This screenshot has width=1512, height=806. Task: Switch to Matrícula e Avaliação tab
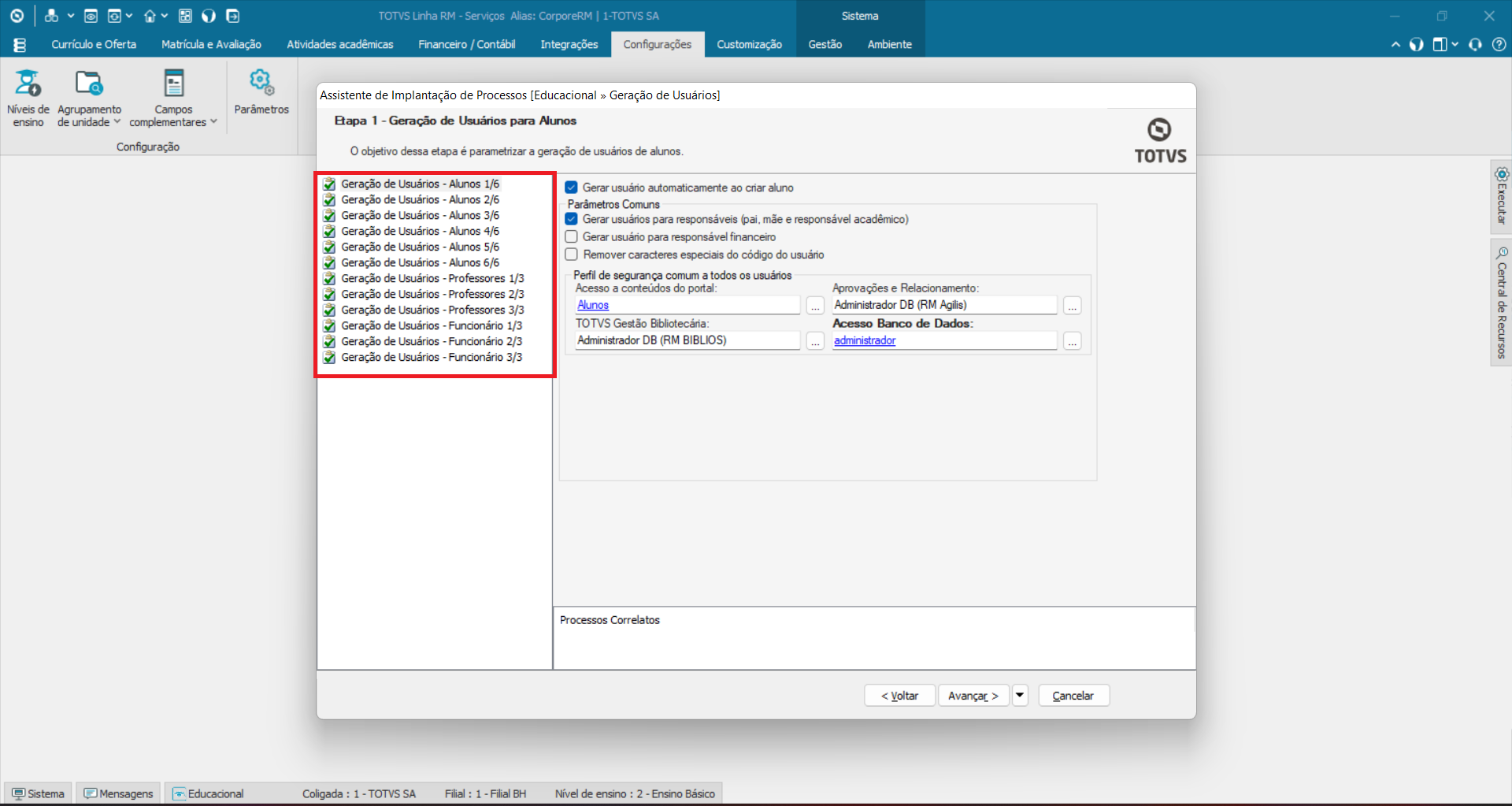pyautogui.click(x=211, y=45)
